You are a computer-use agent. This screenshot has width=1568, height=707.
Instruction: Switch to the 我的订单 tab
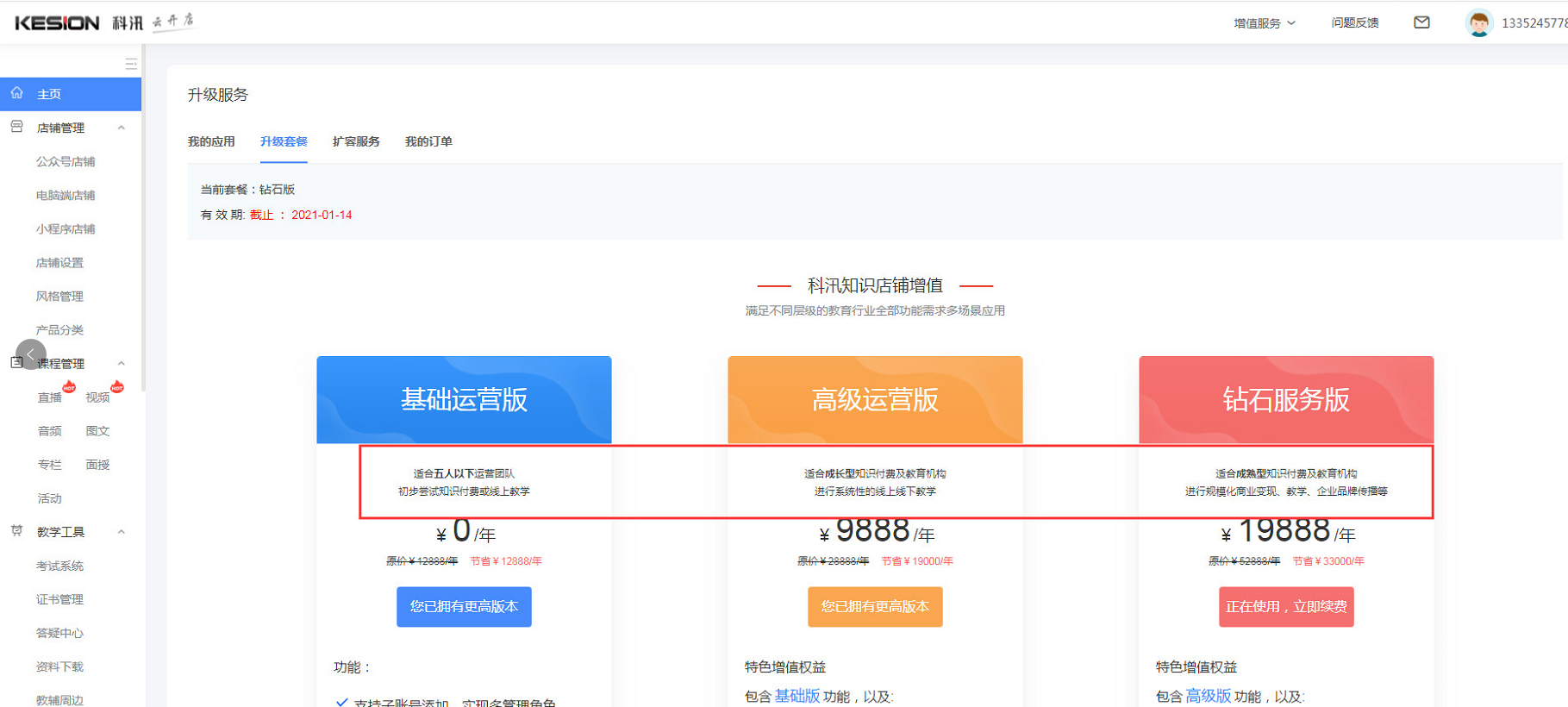[428, 141]
